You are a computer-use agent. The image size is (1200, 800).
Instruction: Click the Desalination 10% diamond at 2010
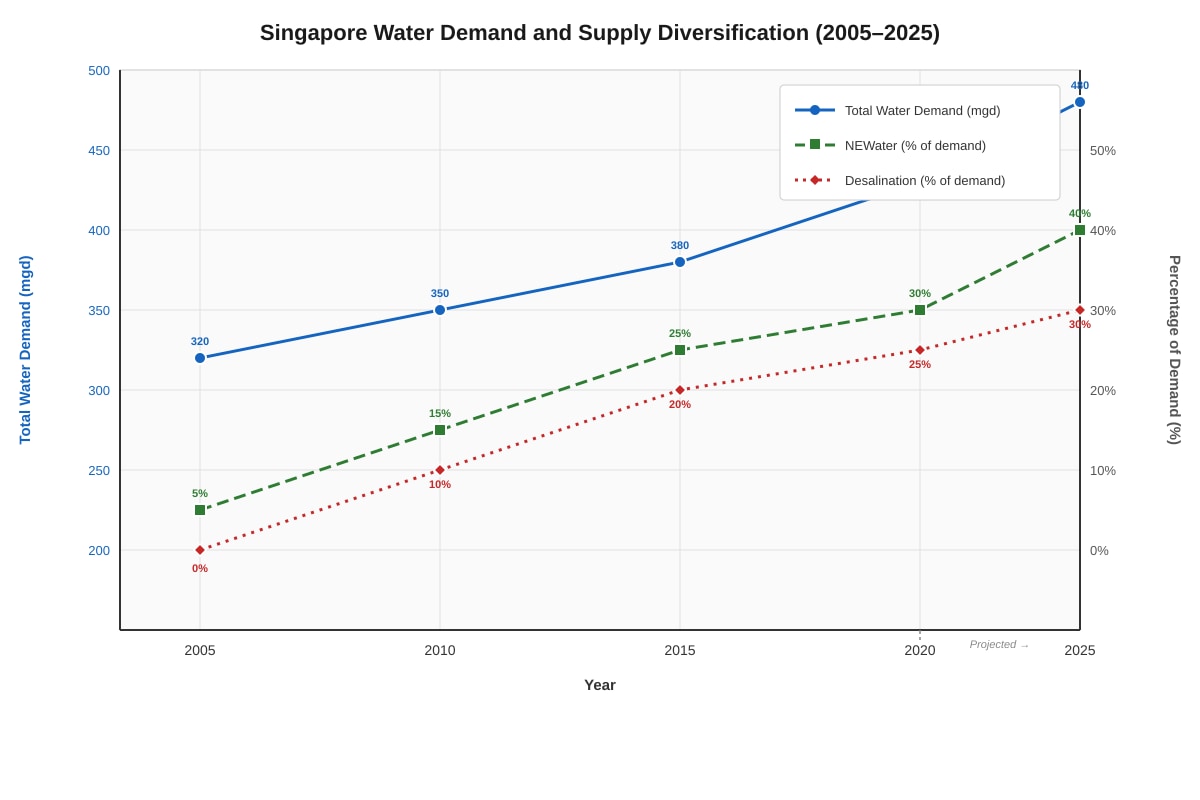coord(440,470)
